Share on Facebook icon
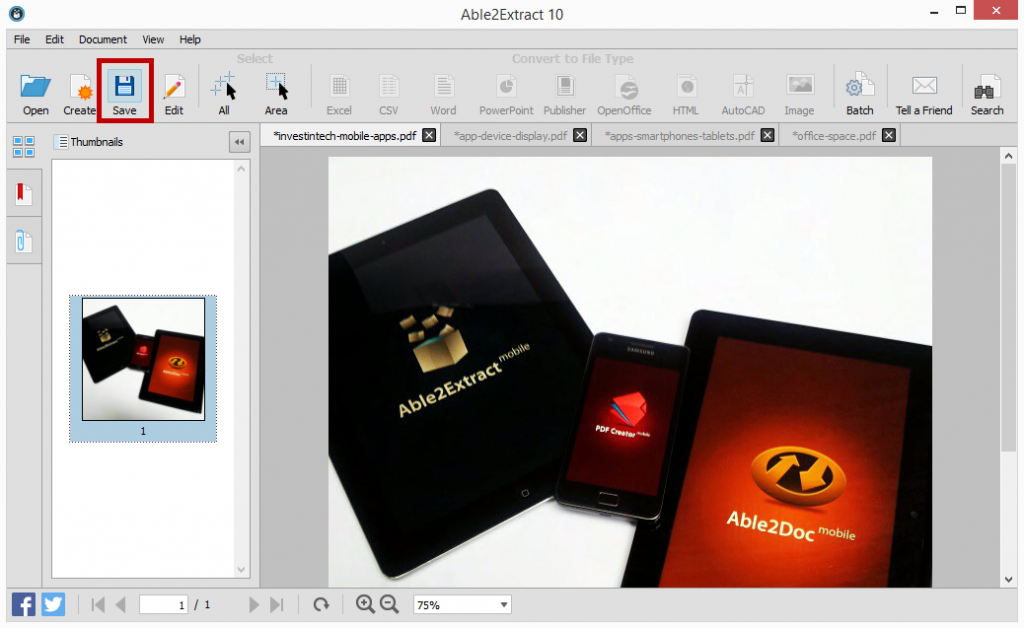The image size is (1024, 628). pyautogui.click(x=24, y=604)
